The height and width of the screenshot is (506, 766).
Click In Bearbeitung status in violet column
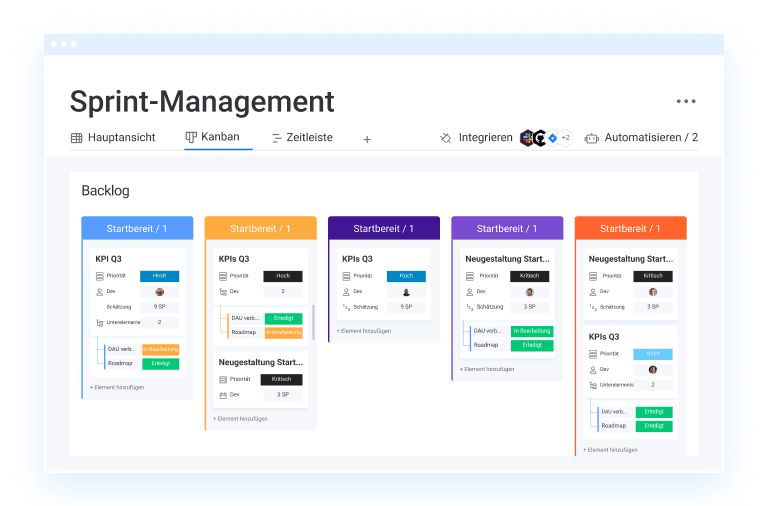click(532, 331)
